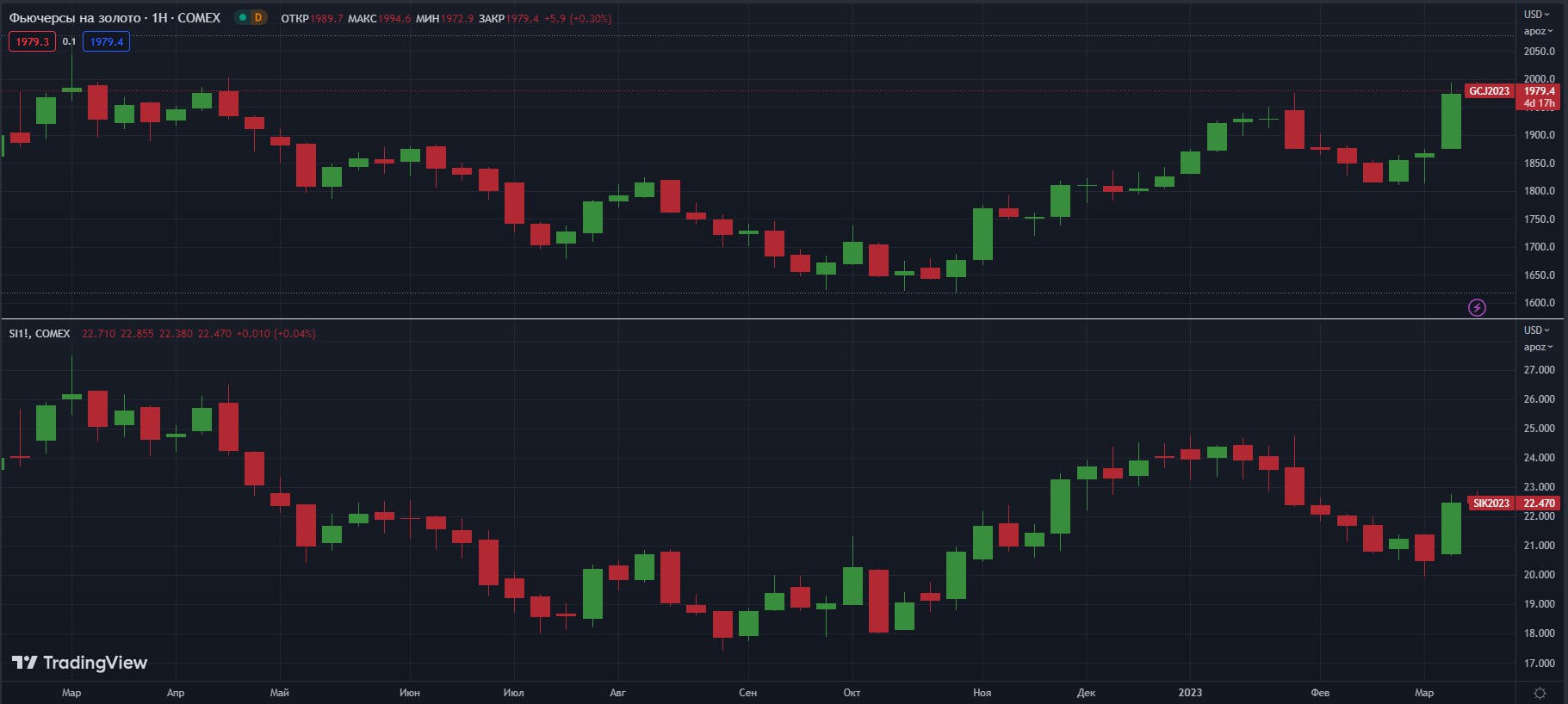The height and width of the screenshot is (704, 1568).
Task: Click SIK2023 contract label
Action: 1491,503
